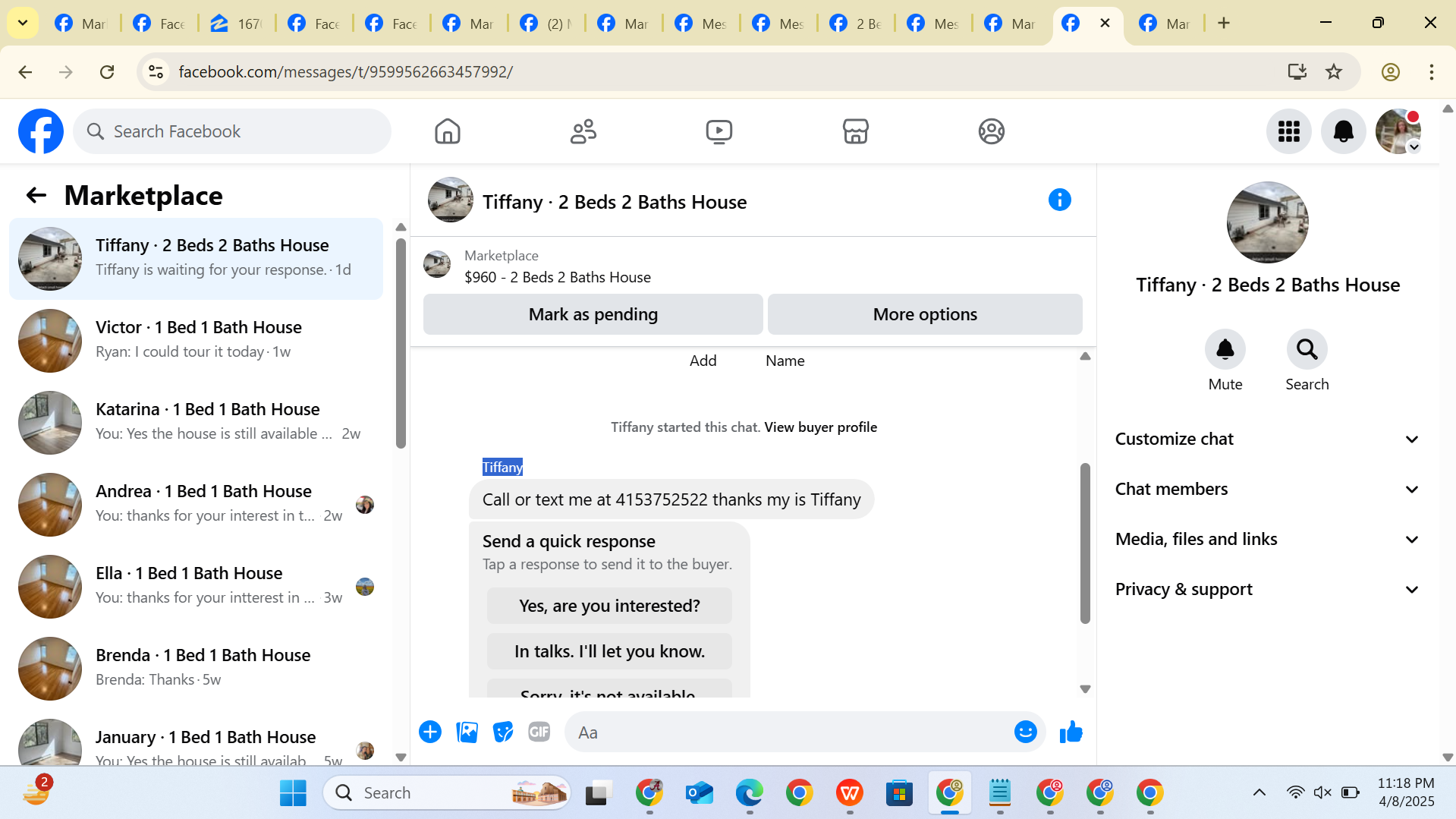Show hidden system tray icons

pos(1259,792)
